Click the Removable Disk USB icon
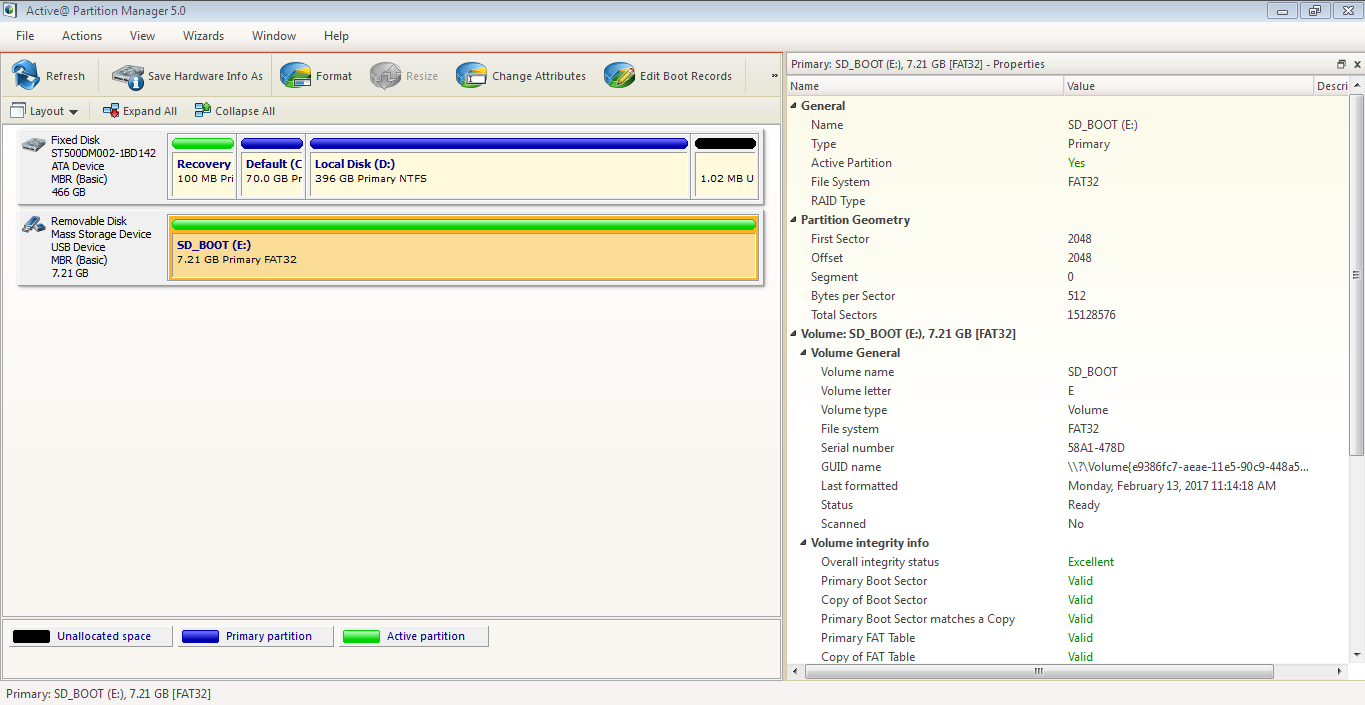 coord(31,224)
